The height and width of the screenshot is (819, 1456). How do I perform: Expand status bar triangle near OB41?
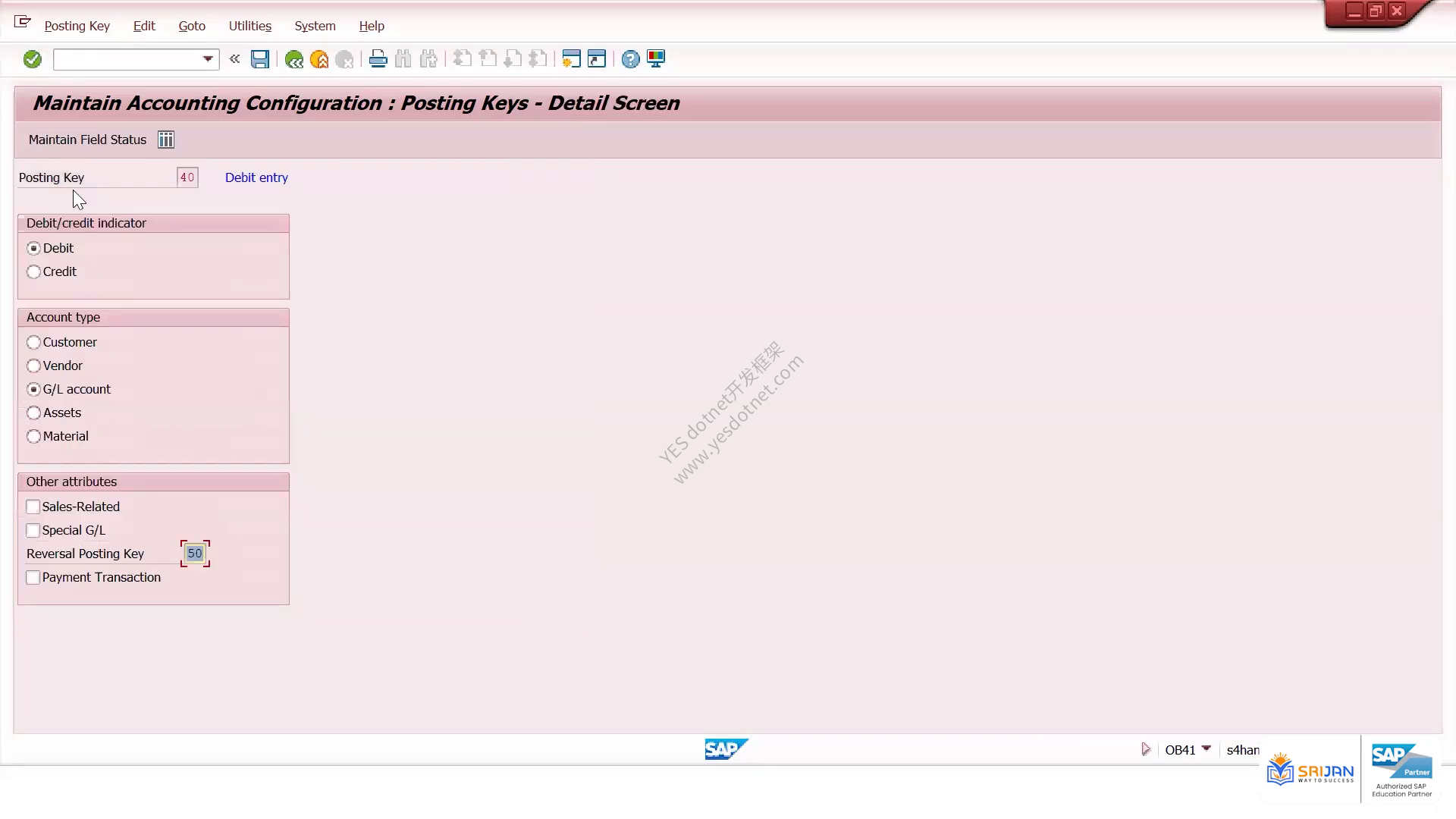point(1146,749)
